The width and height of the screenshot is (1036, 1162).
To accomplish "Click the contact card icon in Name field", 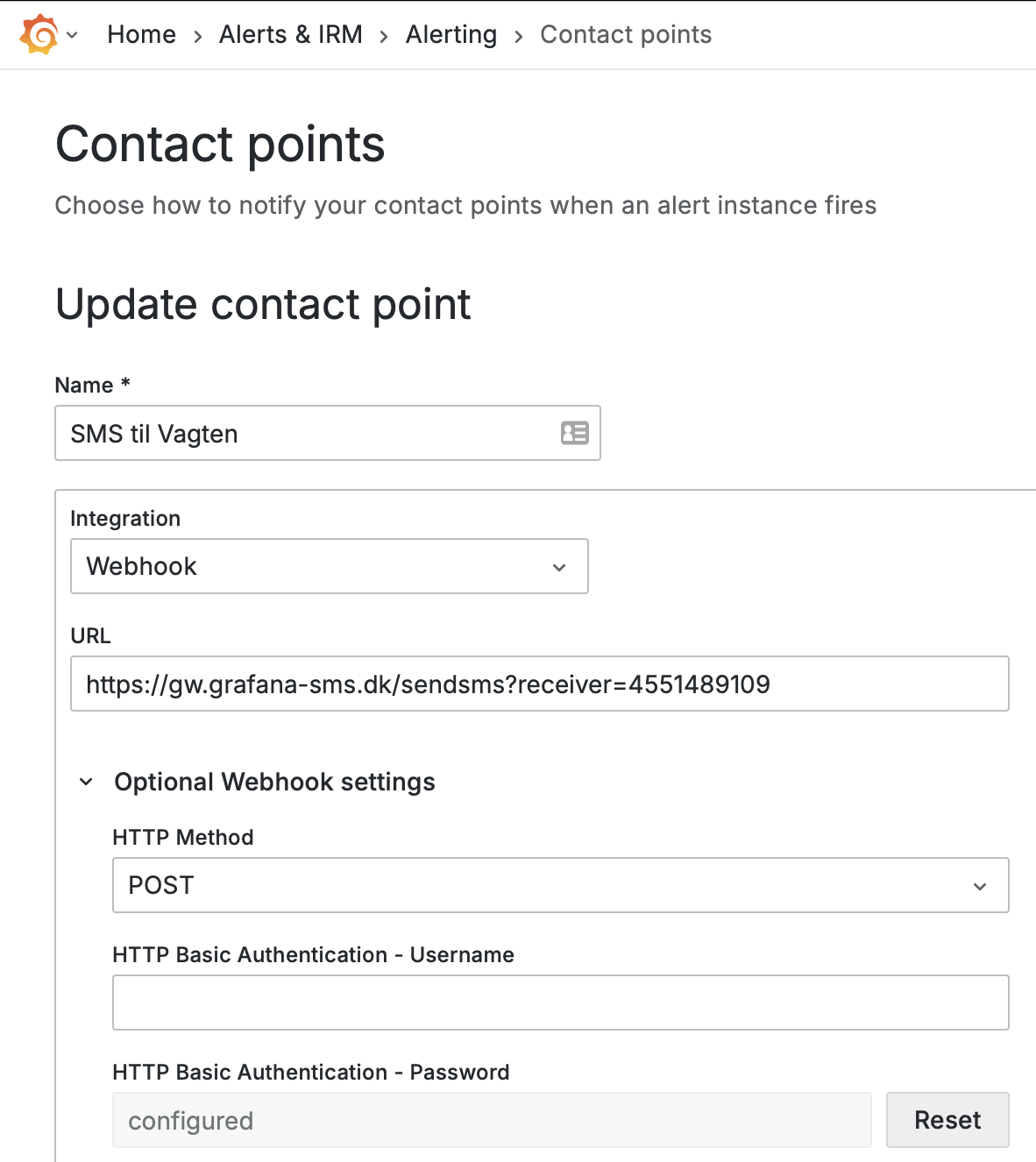I will 574,433.
